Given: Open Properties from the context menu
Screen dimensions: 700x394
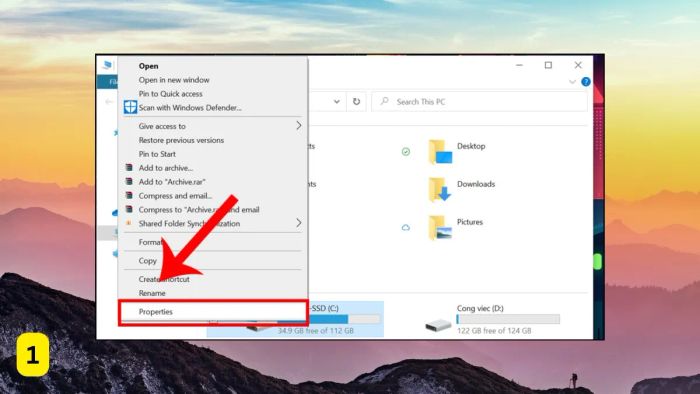Looking at the screenshot, I should [x=155, y=311].
